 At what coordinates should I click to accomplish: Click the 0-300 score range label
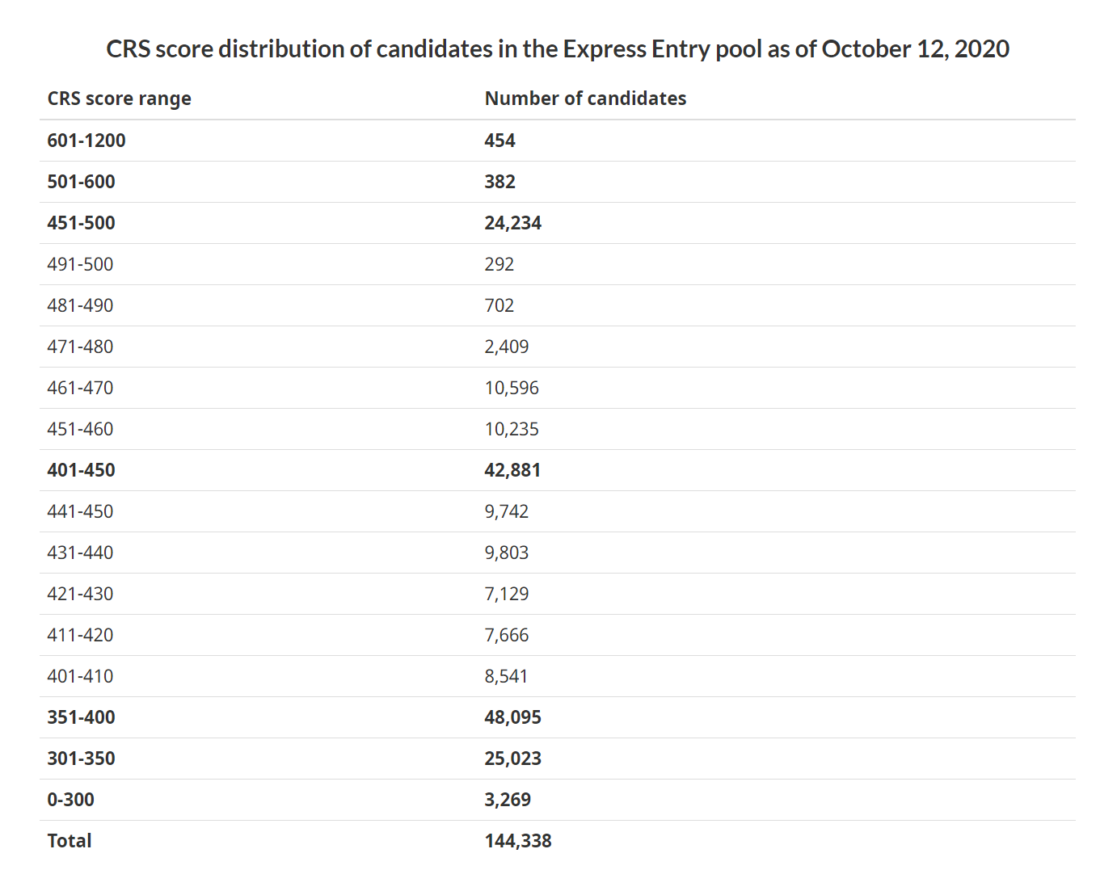coord(70,799)
